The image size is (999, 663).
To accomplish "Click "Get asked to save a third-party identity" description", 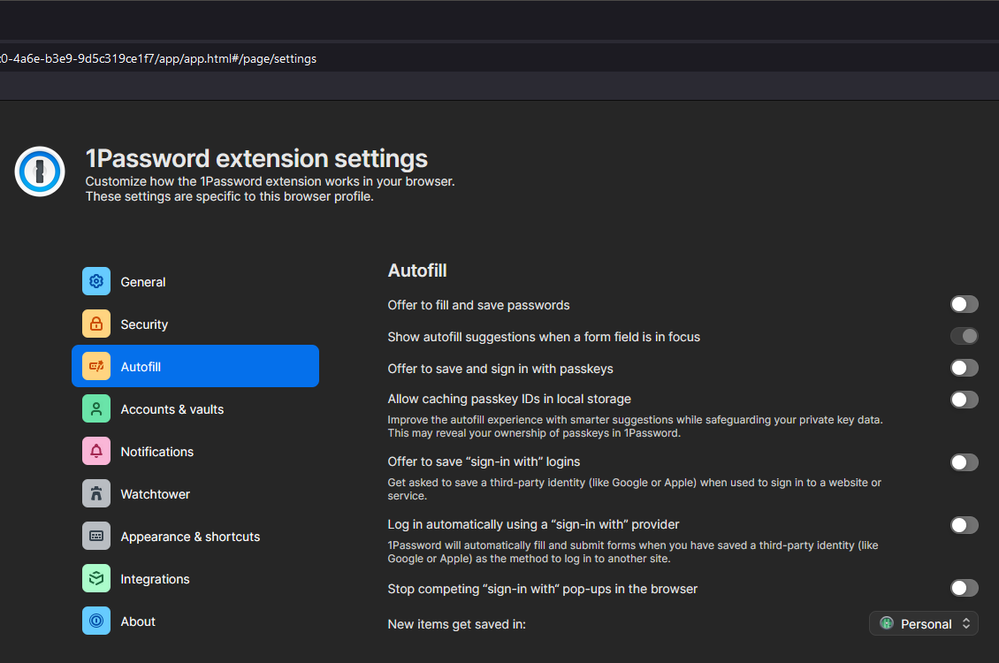I will click(x=635, y=489).
